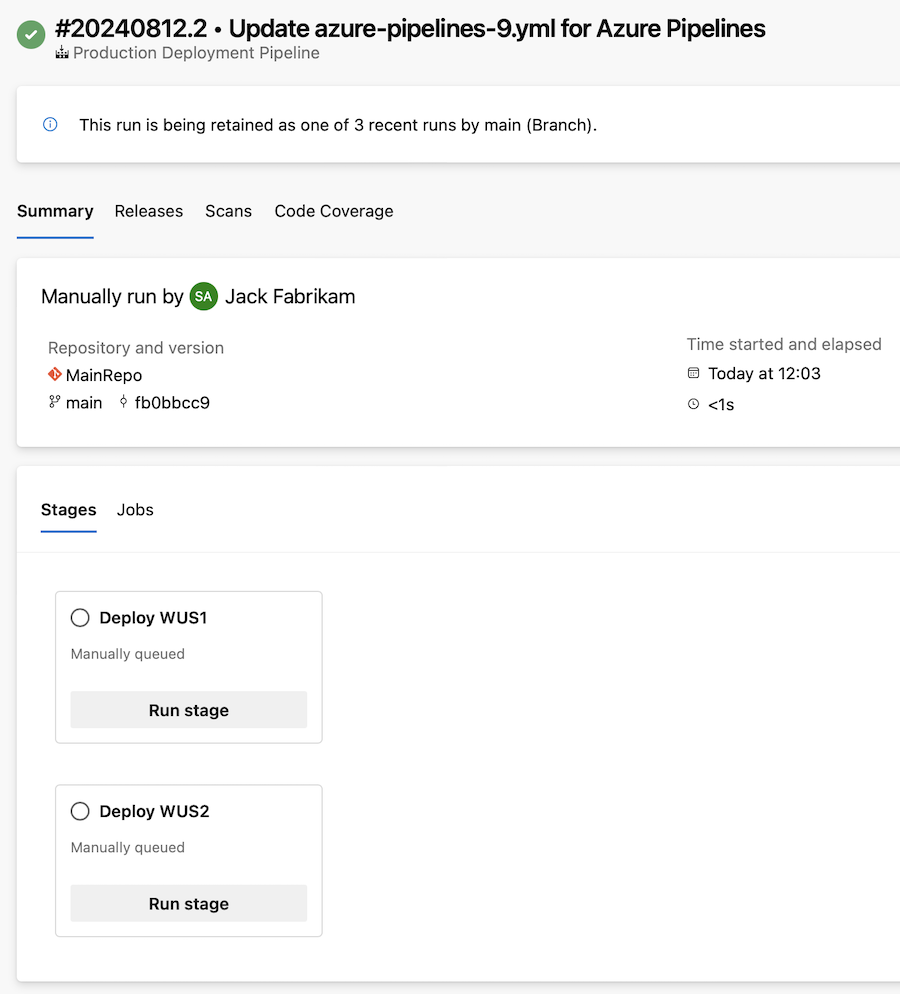Click the clock icon next to <1s
Viewport: 900px width, 994px height.
point(693,404)
